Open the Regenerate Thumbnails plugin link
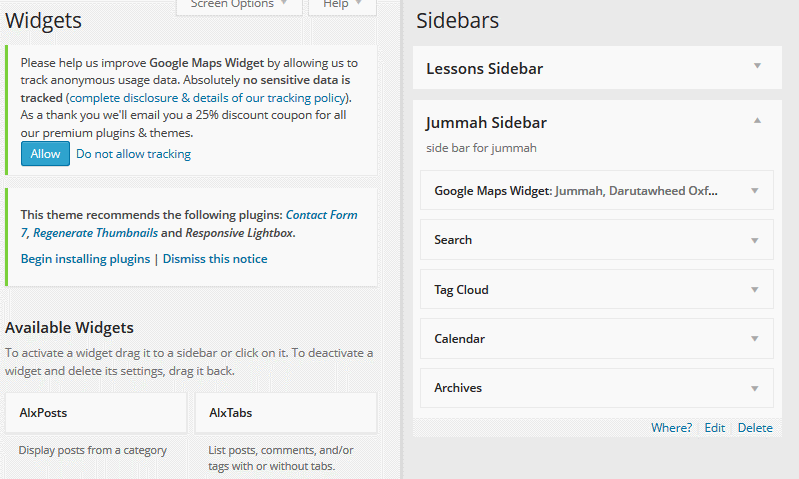Viewport: 799px width, 479px height. tap(95, 233)
